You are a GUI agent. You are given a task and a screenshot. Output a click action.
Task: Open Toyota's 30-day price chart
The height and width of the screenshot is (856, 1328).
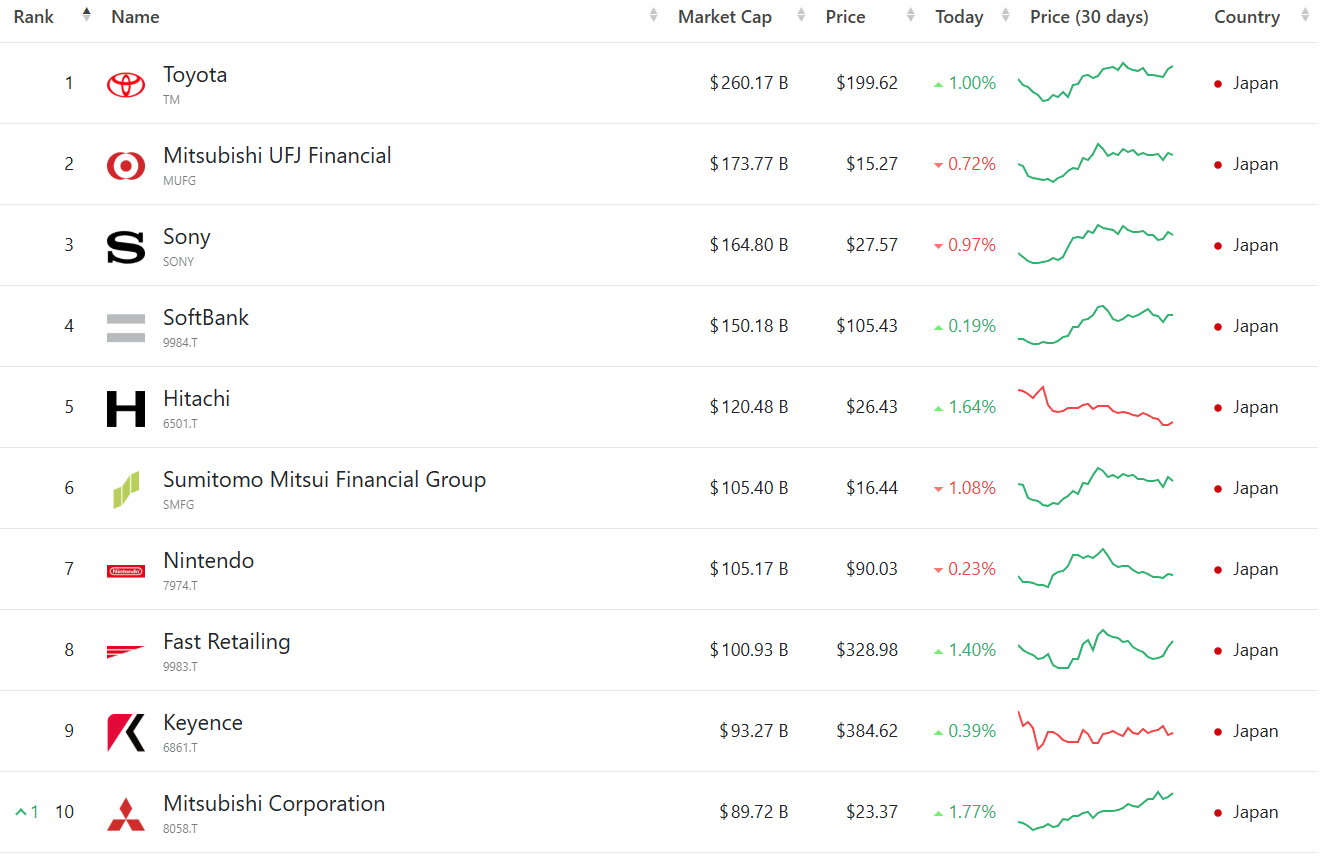point(1096,82)
